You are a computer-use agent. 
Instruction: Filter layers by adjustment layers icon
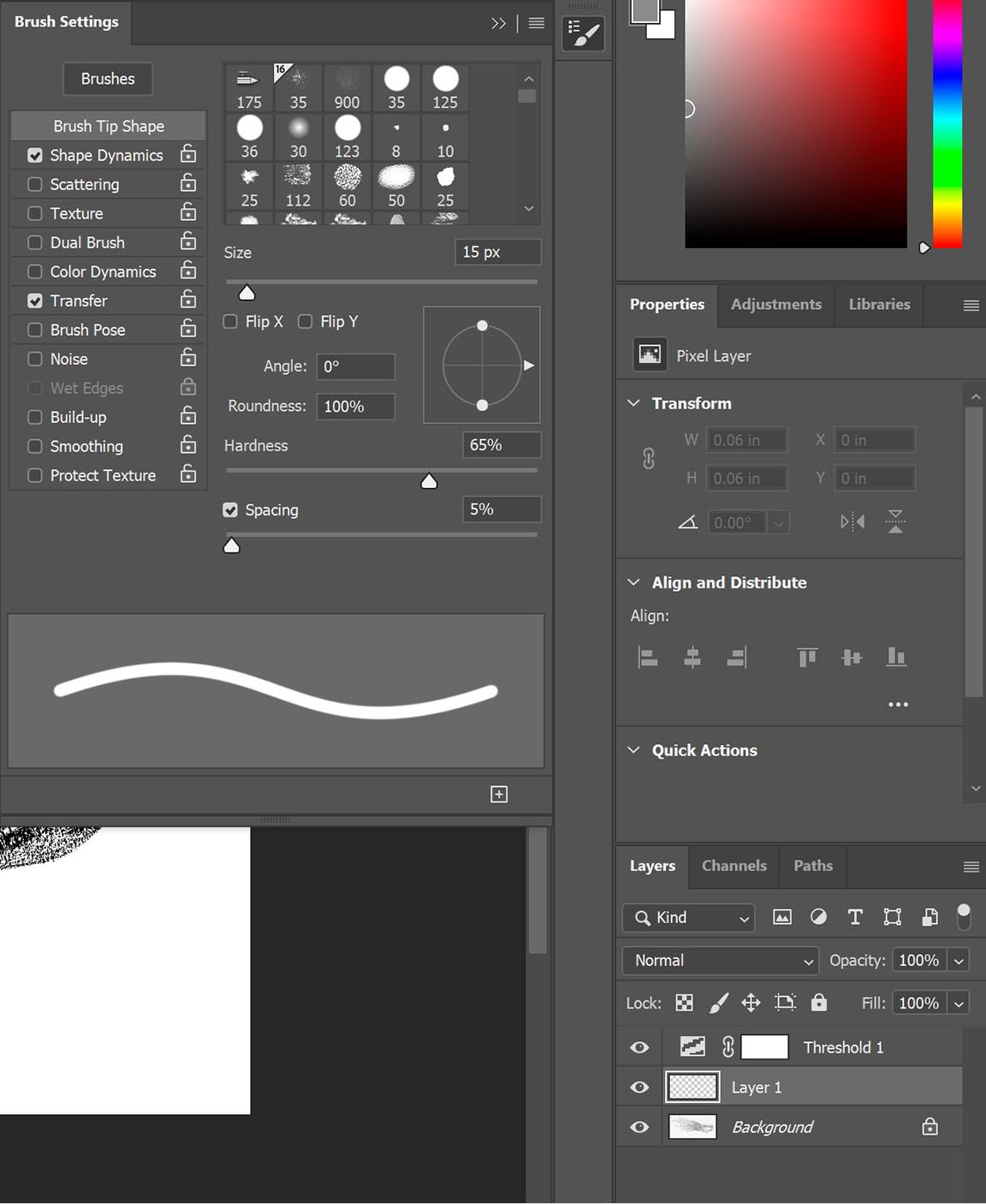(x=818, y=917)
